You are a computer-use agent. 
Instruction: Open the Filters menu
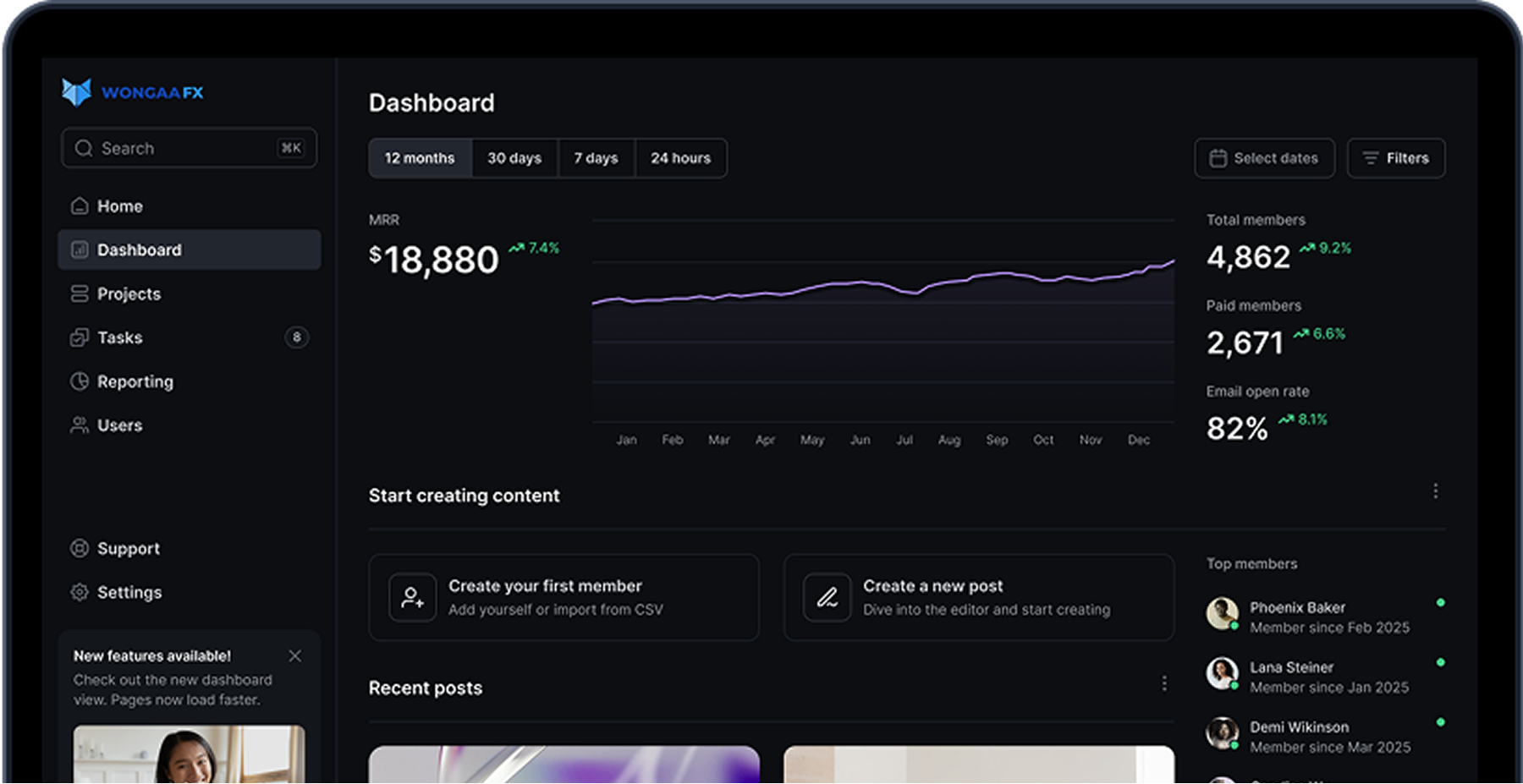[1395, 158]
